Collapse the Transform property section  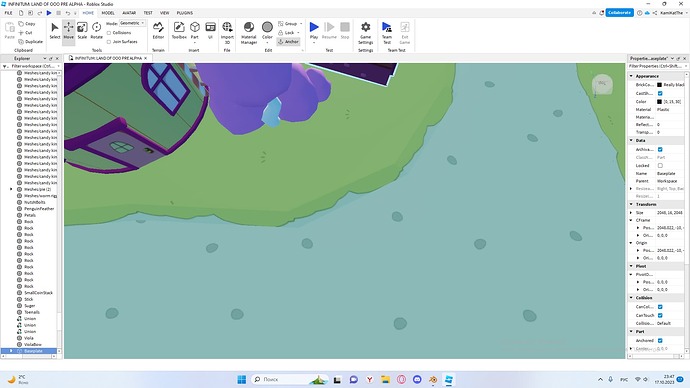coord(631,204)
